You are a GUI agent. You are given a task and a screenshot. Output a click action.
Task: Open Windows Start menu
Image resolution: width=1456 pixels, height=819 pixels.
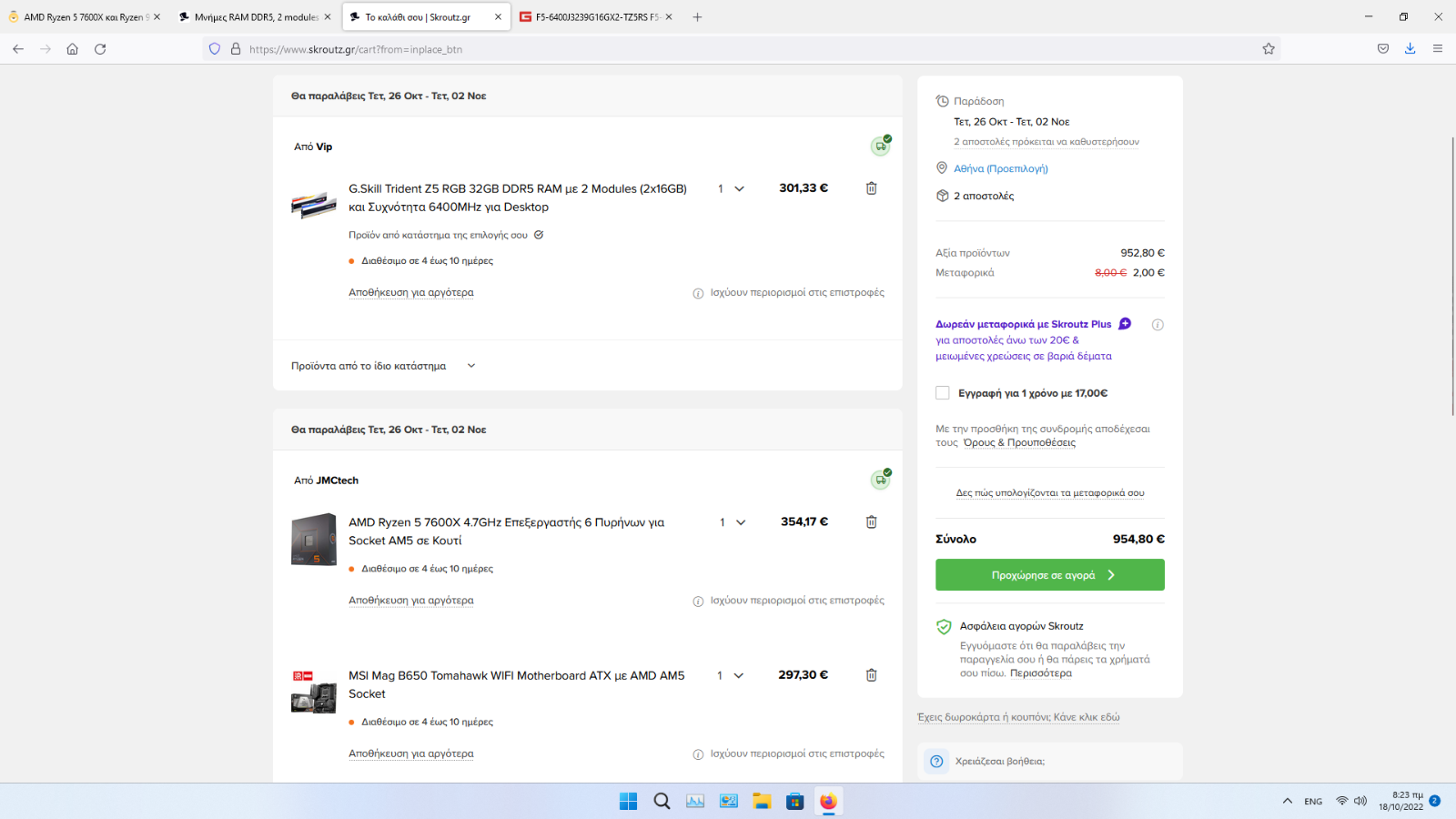tap(628, 801)
